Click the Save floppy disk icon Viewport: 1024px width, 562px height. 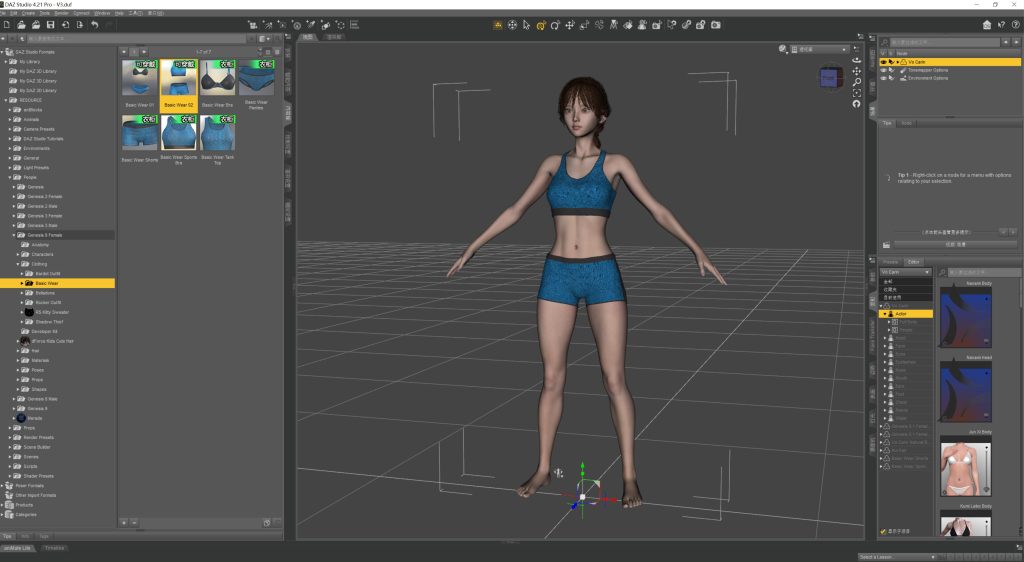point(50,25)
